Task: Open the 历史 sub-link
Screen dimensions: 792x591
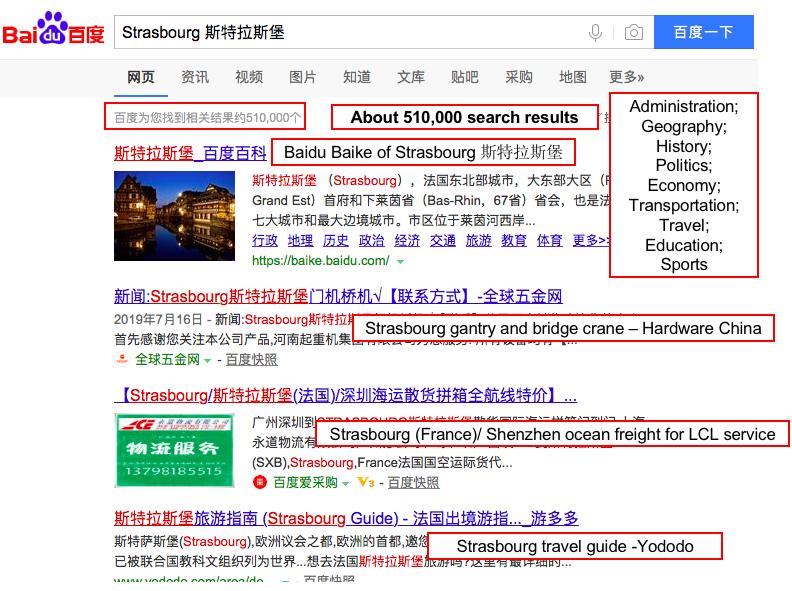Action: (336, 240)
